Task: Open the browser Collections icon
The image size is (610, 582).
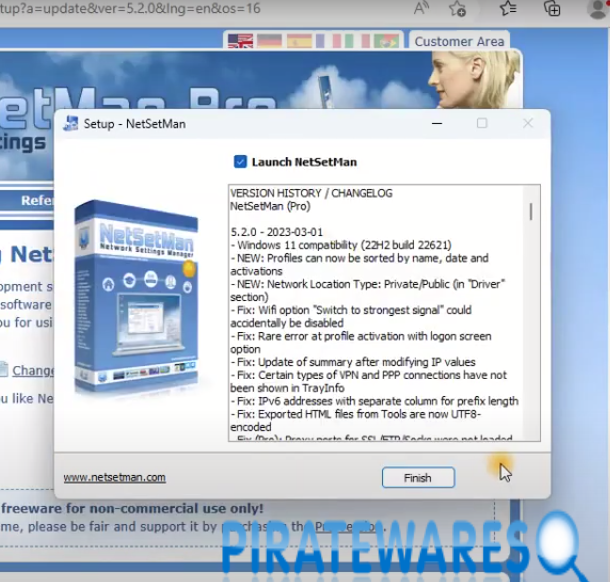Action: (552, 9)
